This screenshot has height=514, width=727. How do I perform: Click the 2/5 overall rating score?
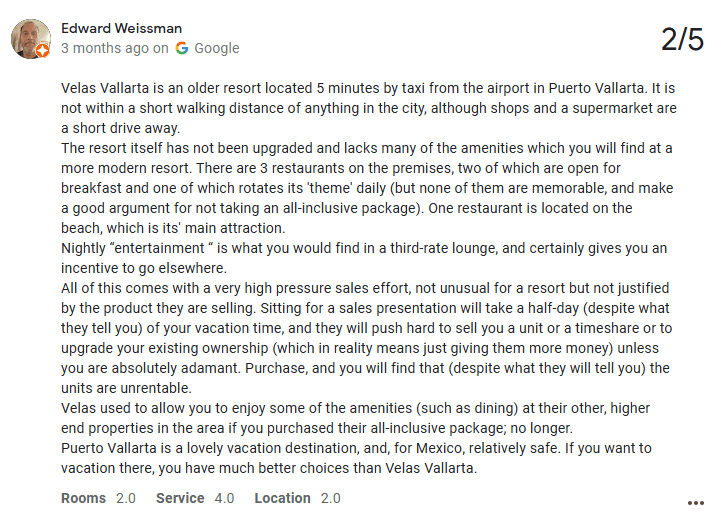682,40
